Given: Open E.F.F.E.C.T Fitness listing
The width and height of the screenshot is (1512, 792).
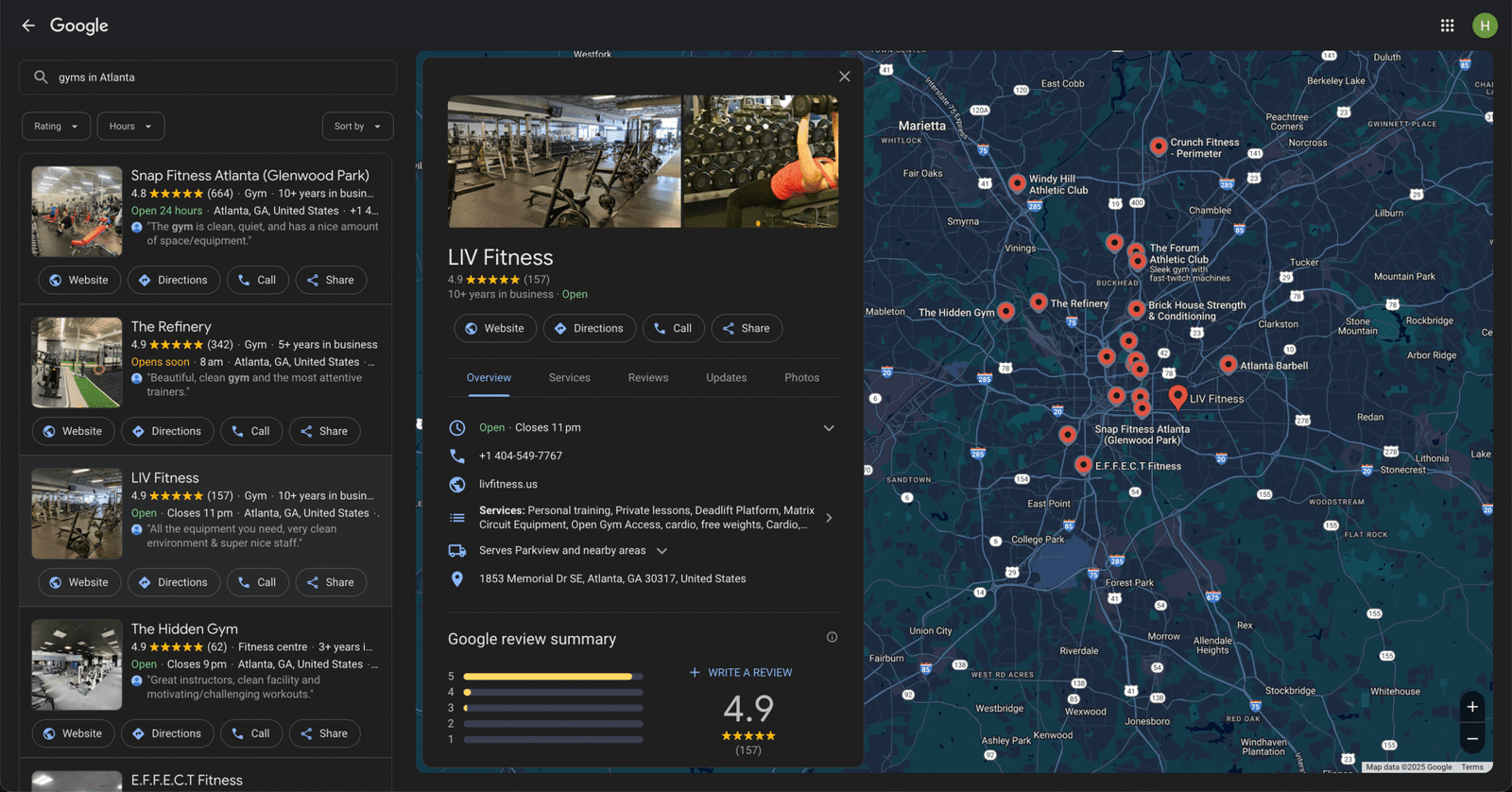Looking at the screenshot, I should pyautogui.click(x=187, y=780).
